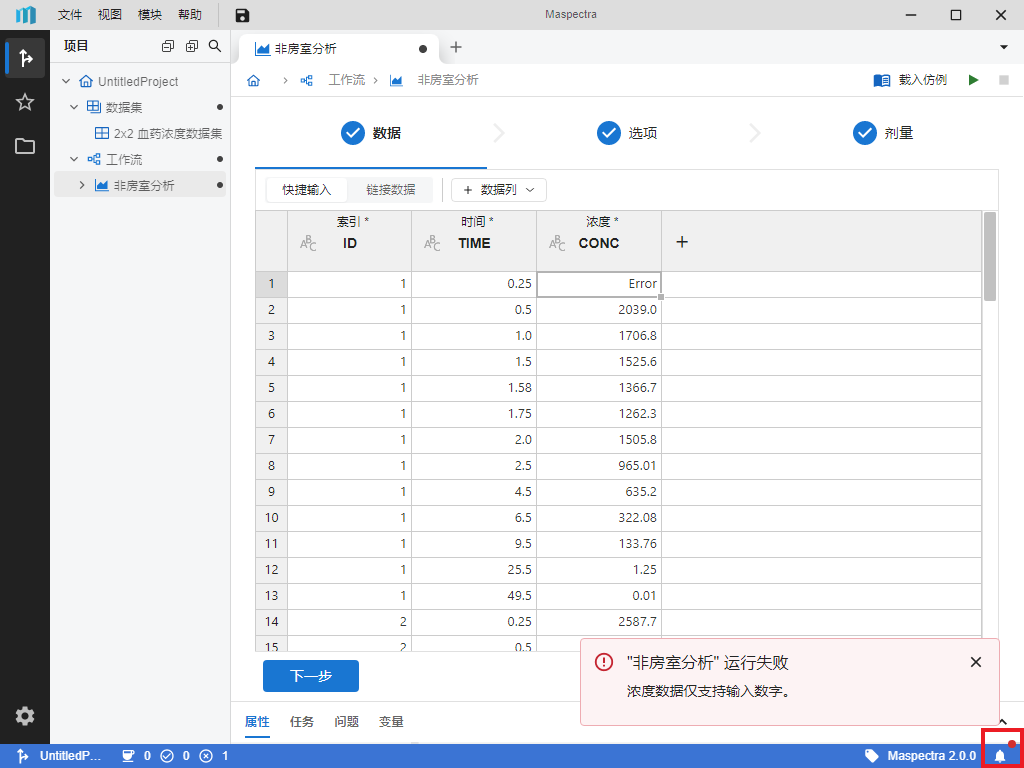
Task: Open the folder panel in the sidebar
Action: [x=25, y=146]
